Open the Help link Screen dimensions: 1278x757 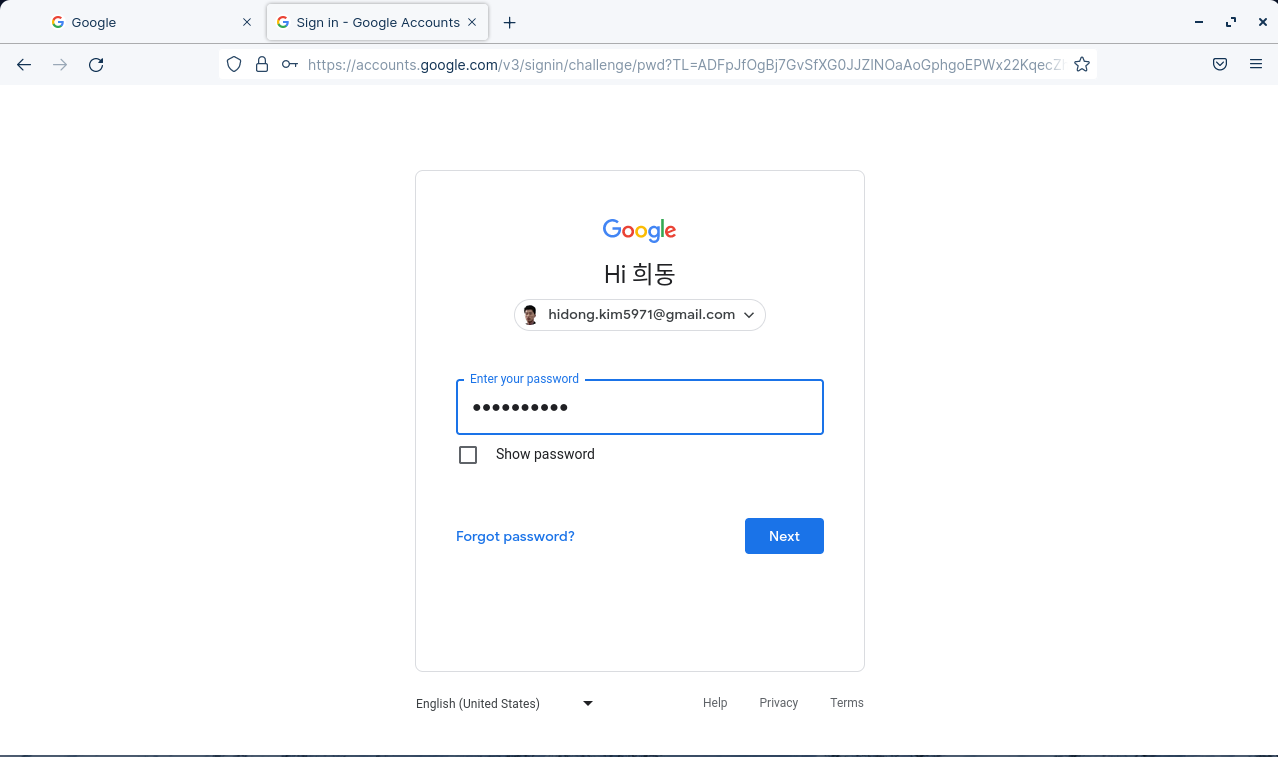715,703
